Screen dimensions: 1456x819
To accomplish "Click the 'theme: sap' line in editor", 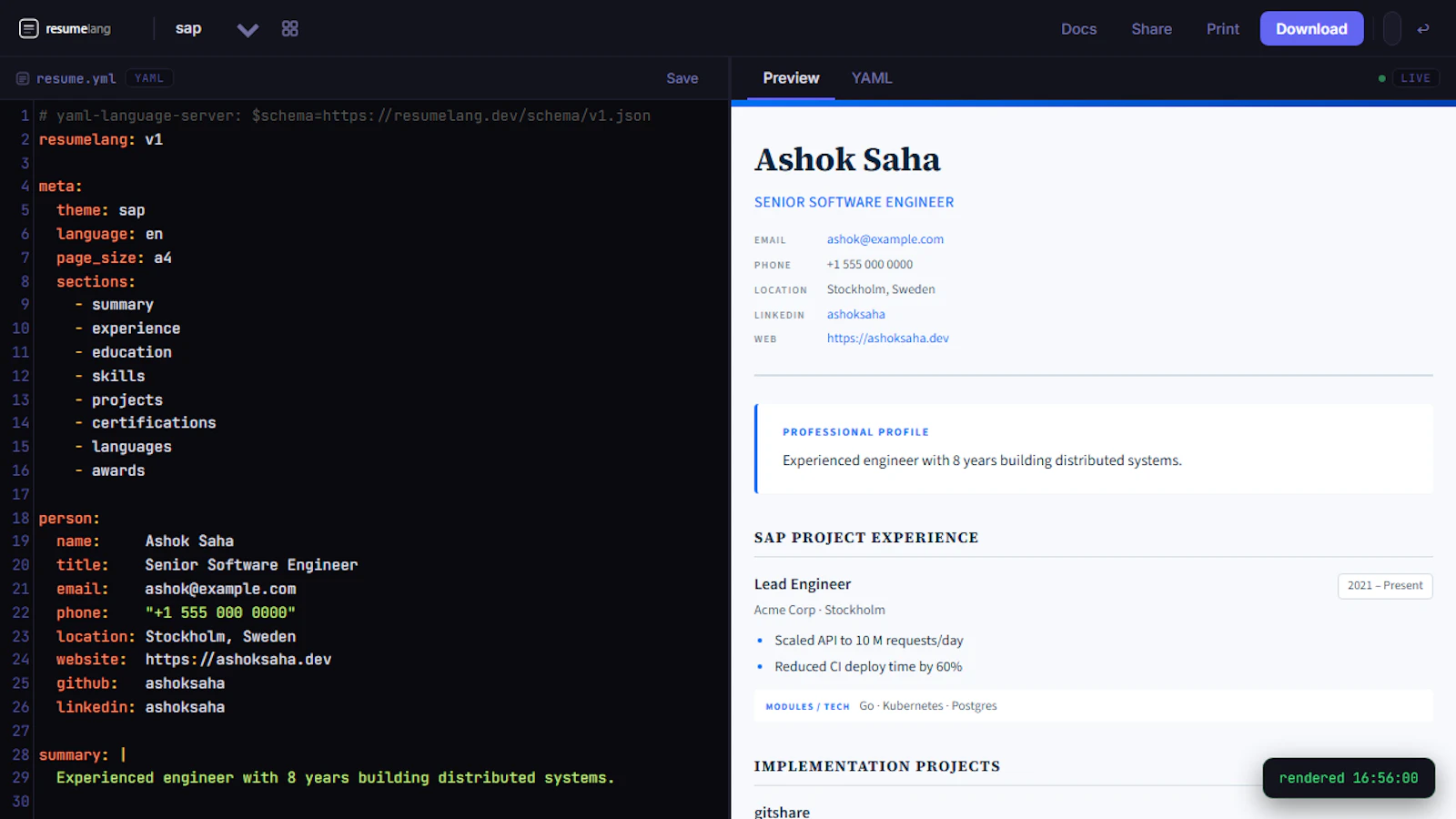I will pyautogui.click(x=100, y=210).
